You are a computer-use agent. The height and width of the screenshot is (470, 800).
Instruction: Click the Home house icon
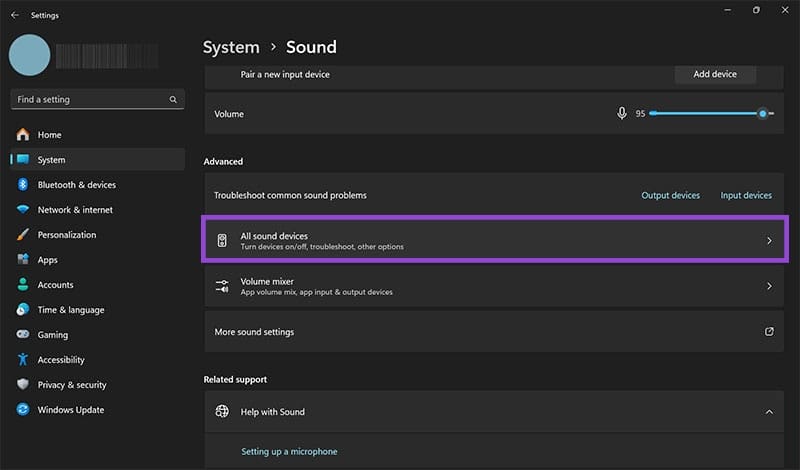point(23,135)
